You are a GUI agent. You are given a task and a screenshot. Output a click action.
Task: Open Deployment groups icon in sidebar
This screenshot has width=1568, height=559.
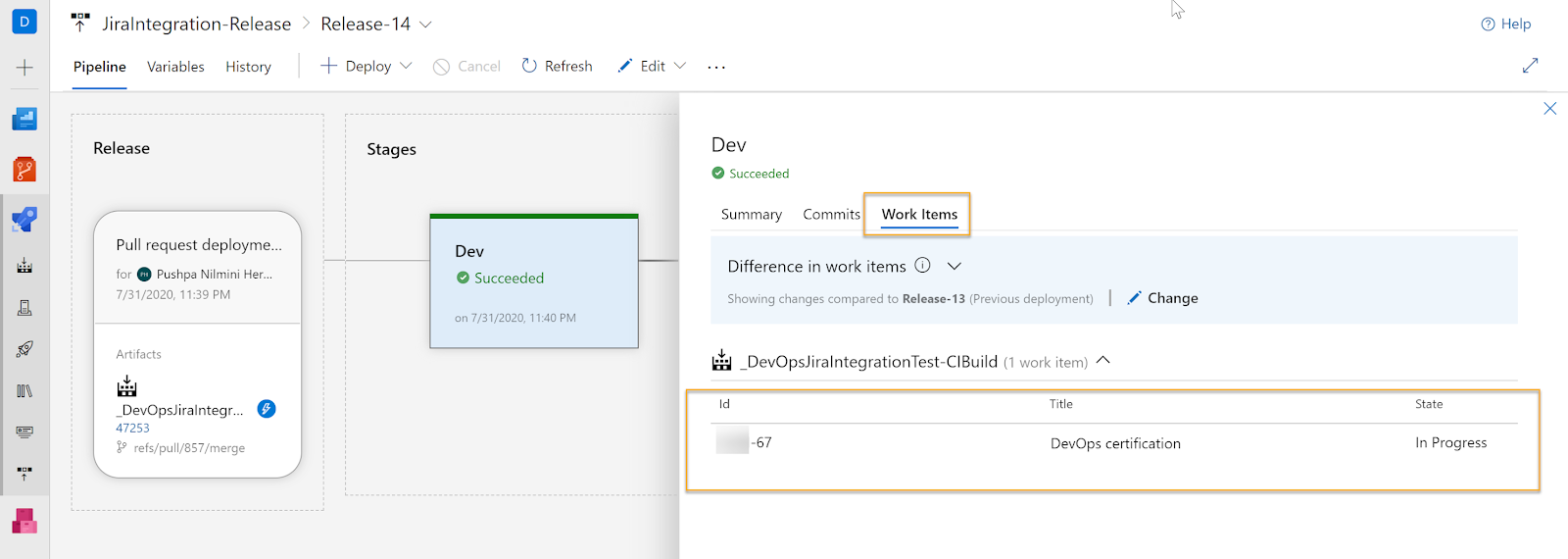24,474
